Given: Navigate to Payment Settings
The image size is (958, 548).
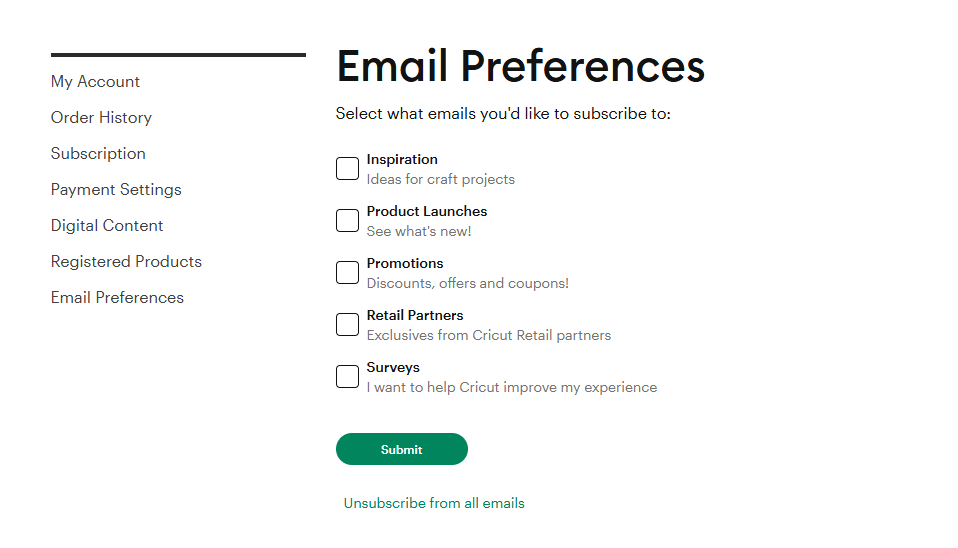Looking at the screenshot, I should [116, 190].
